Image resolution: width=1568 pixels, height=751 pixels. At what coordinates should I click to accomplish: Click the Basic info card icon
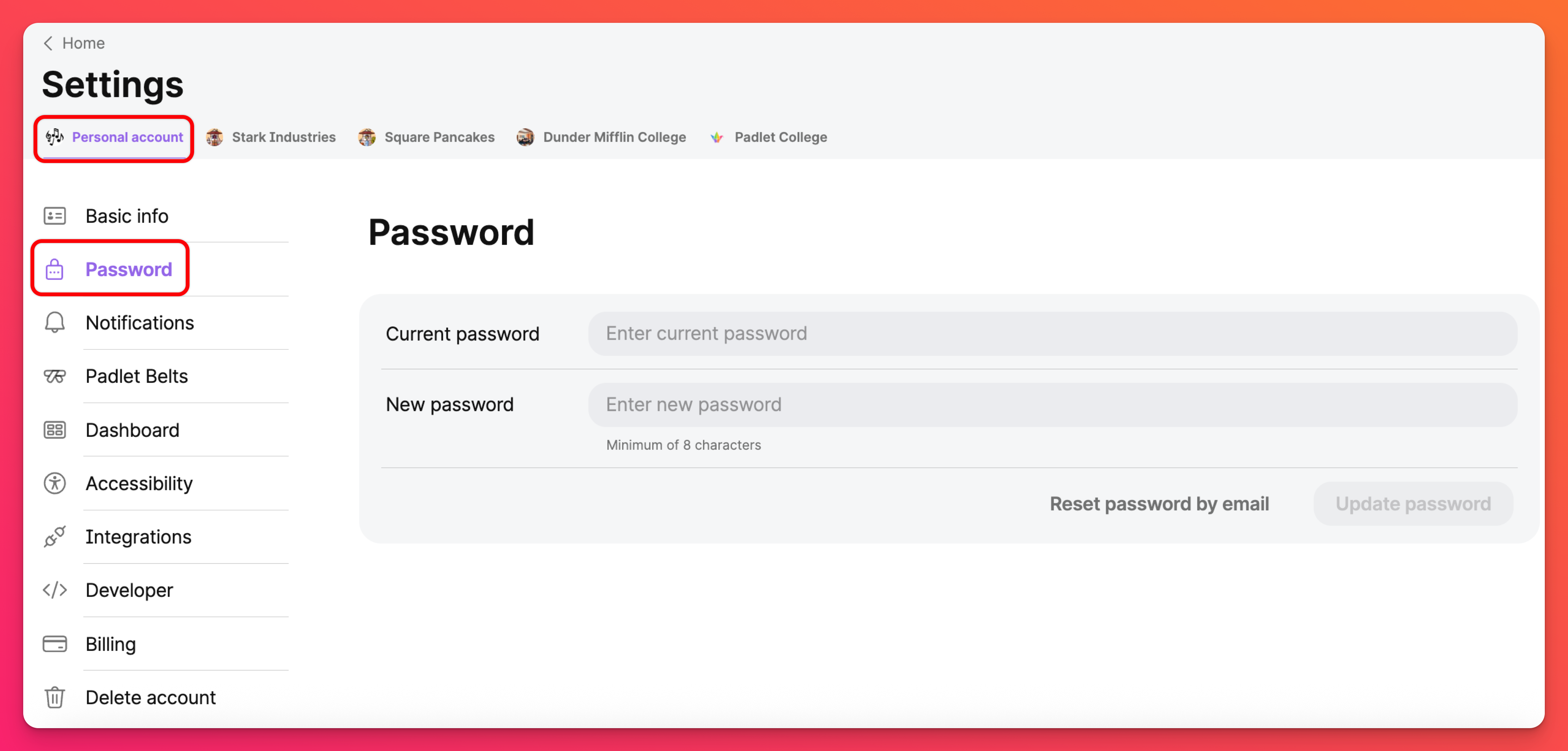tap(55, 216)
